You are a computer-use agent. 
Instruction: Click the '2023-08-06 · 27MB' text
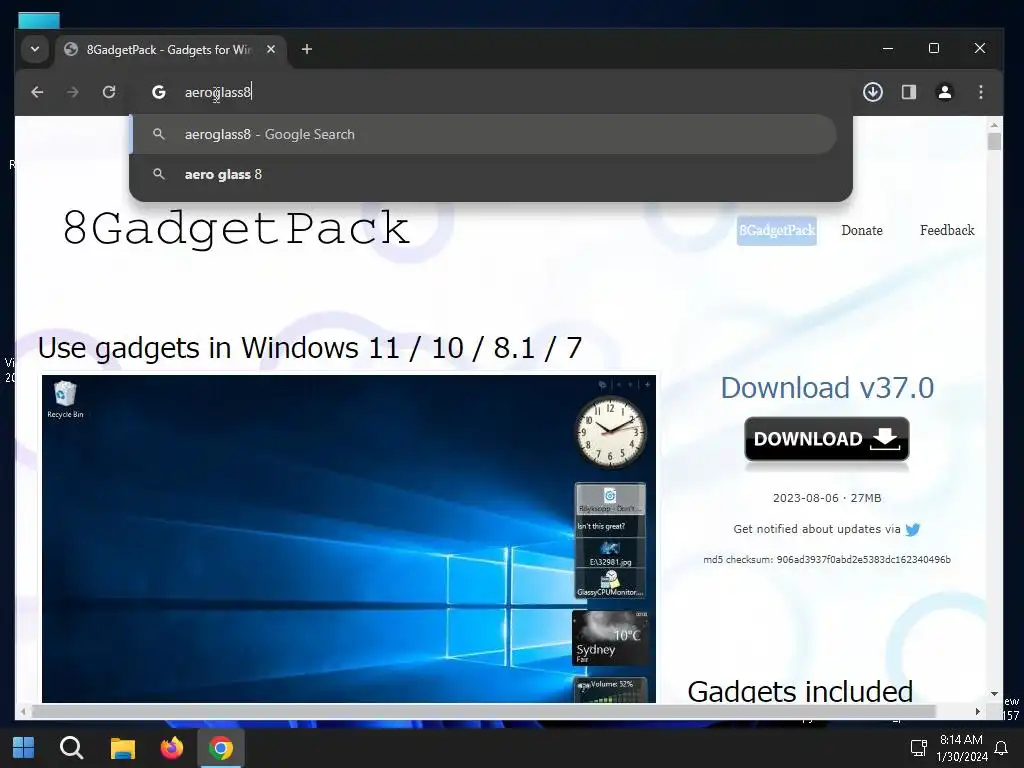pyautogui.click(x=827, y=498)
